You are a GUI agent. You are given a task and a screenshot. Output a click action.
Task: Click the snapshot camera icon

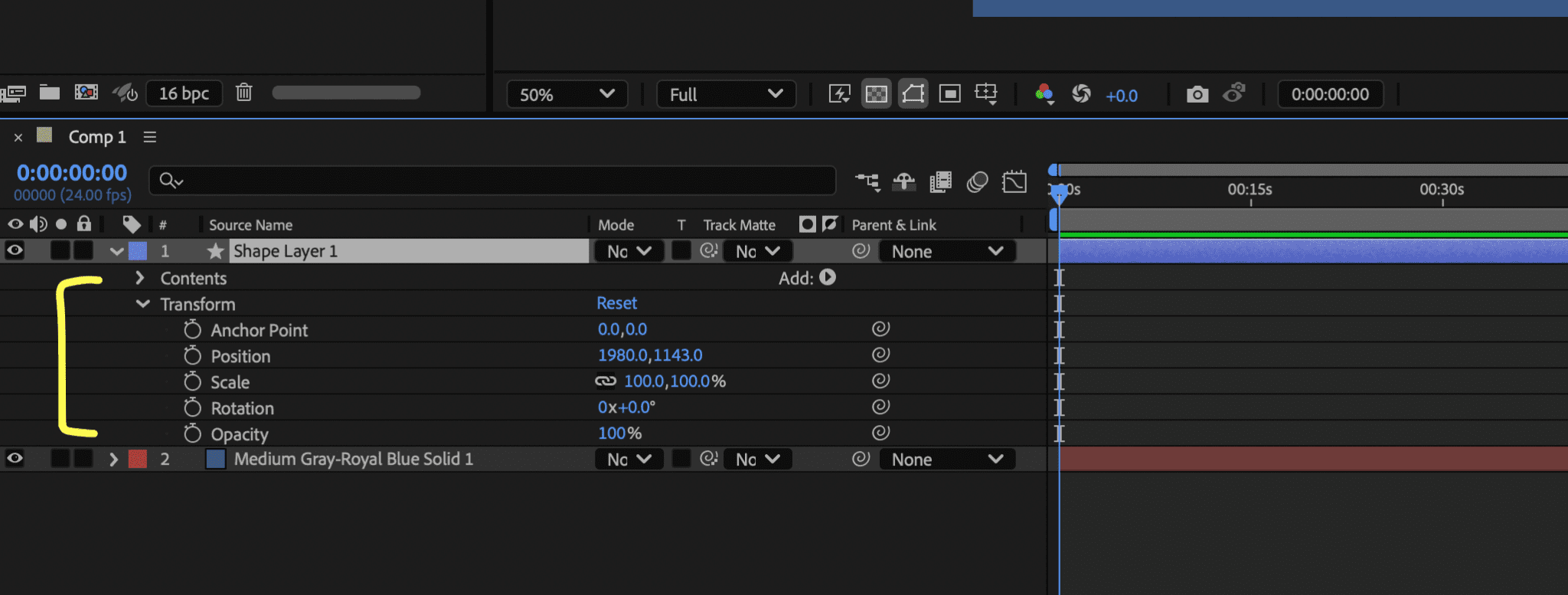1197,94
